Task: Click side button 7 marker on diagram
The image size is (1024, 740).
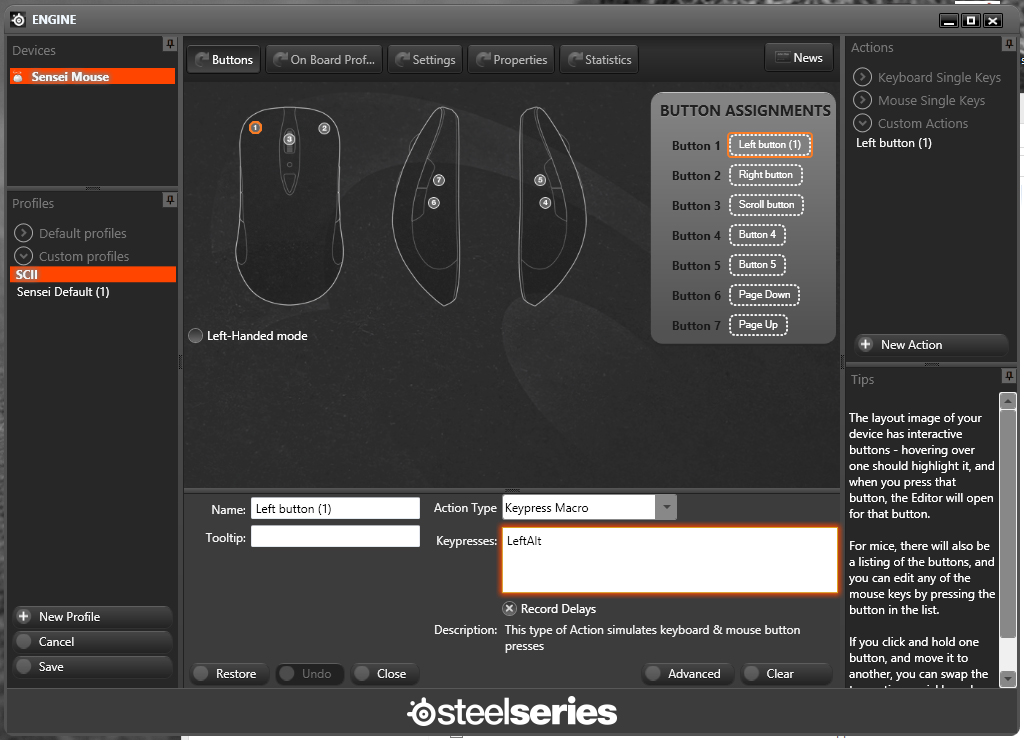Action: tap(439, 180)
